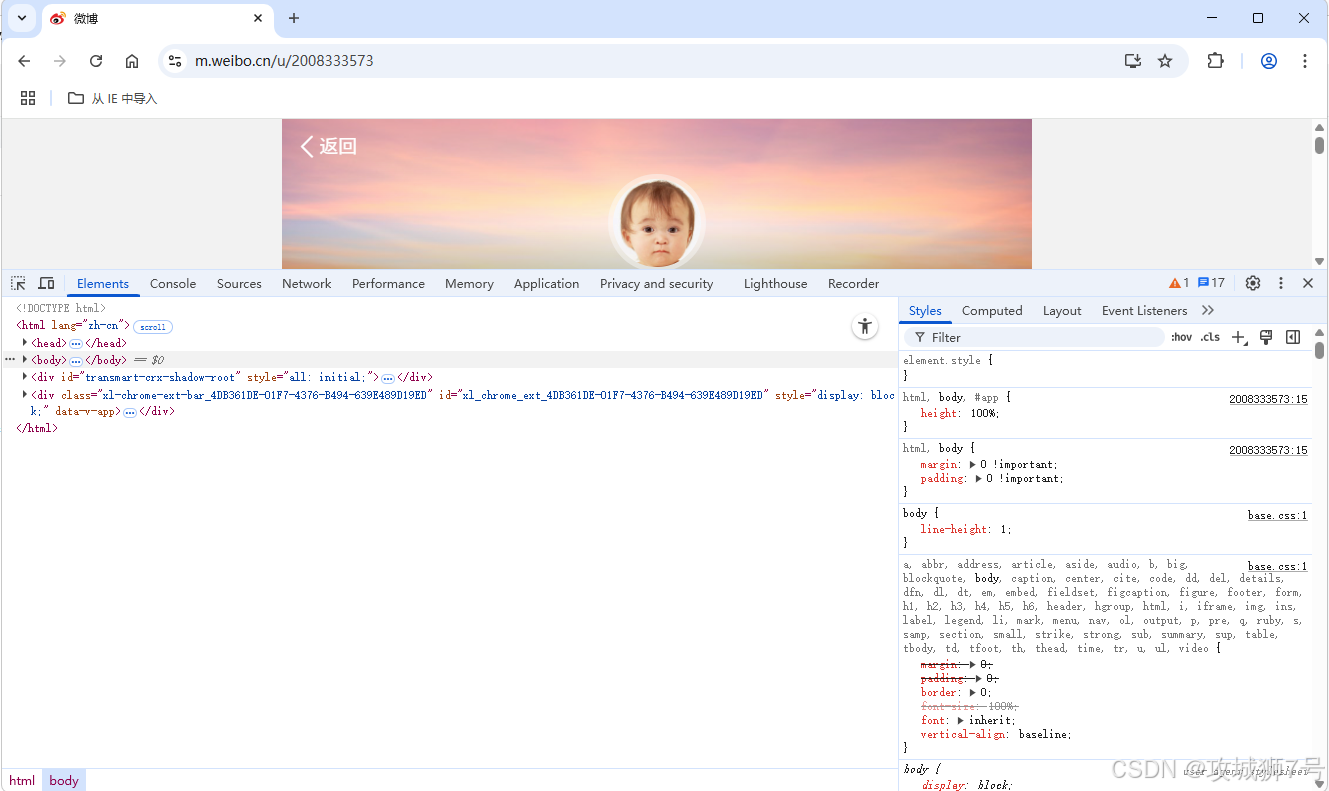Click the 返回 back link on Weibo page

[x=329, y=146]
